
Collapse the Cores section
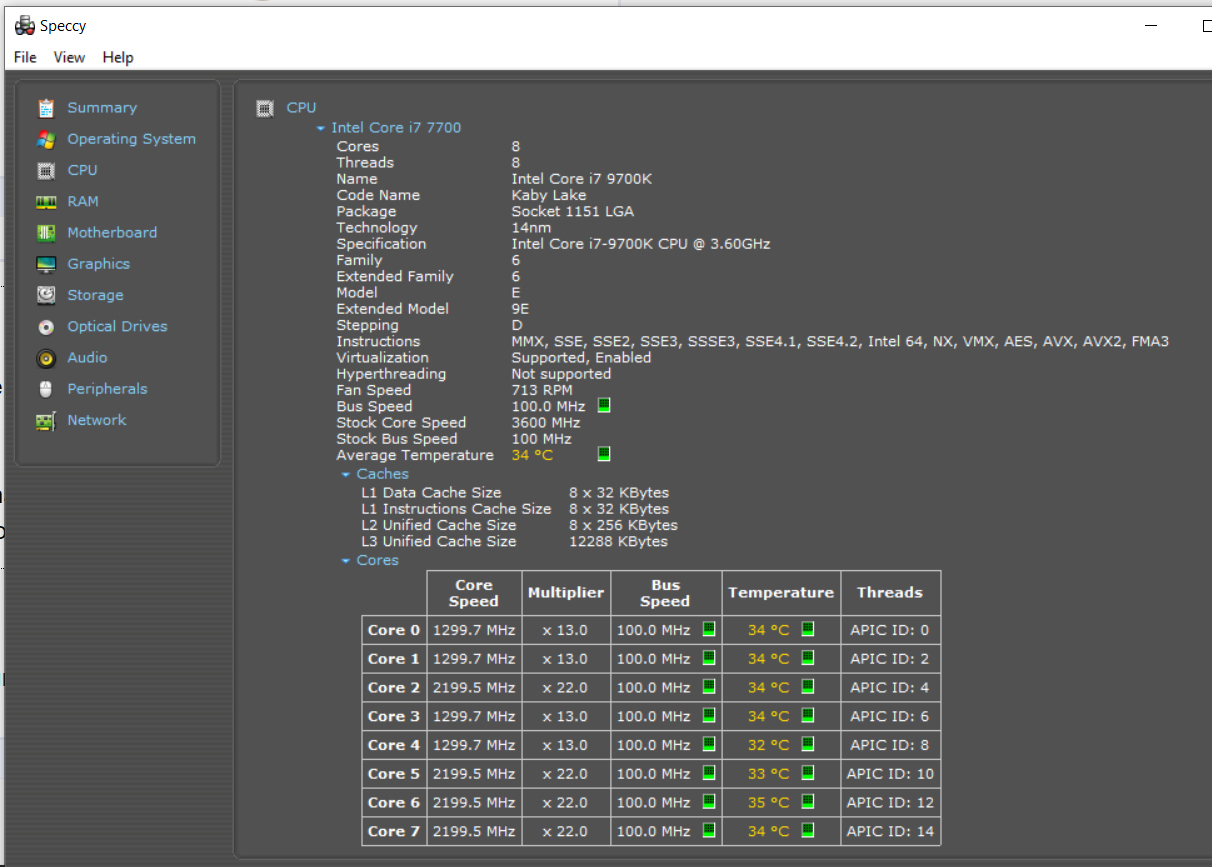click(x=346, y=561)
